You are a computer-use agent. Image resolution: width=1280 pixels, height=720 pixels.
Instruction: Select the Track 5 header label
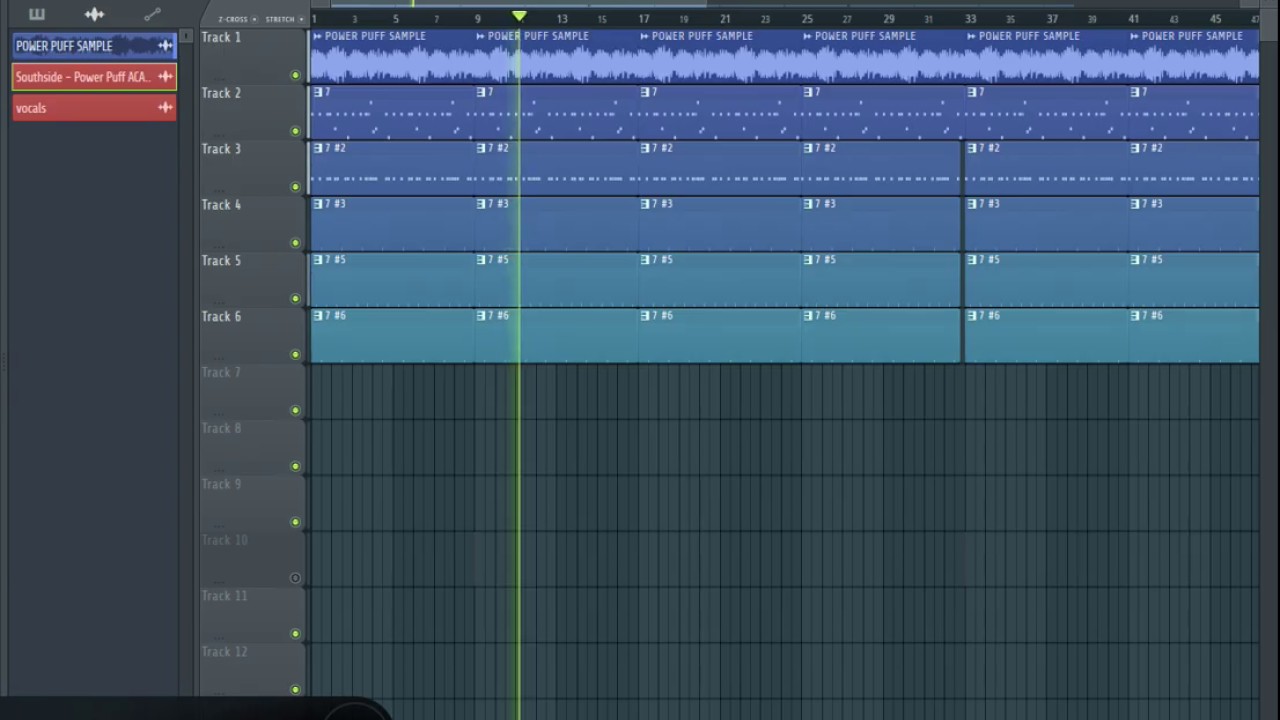(221, 261)
